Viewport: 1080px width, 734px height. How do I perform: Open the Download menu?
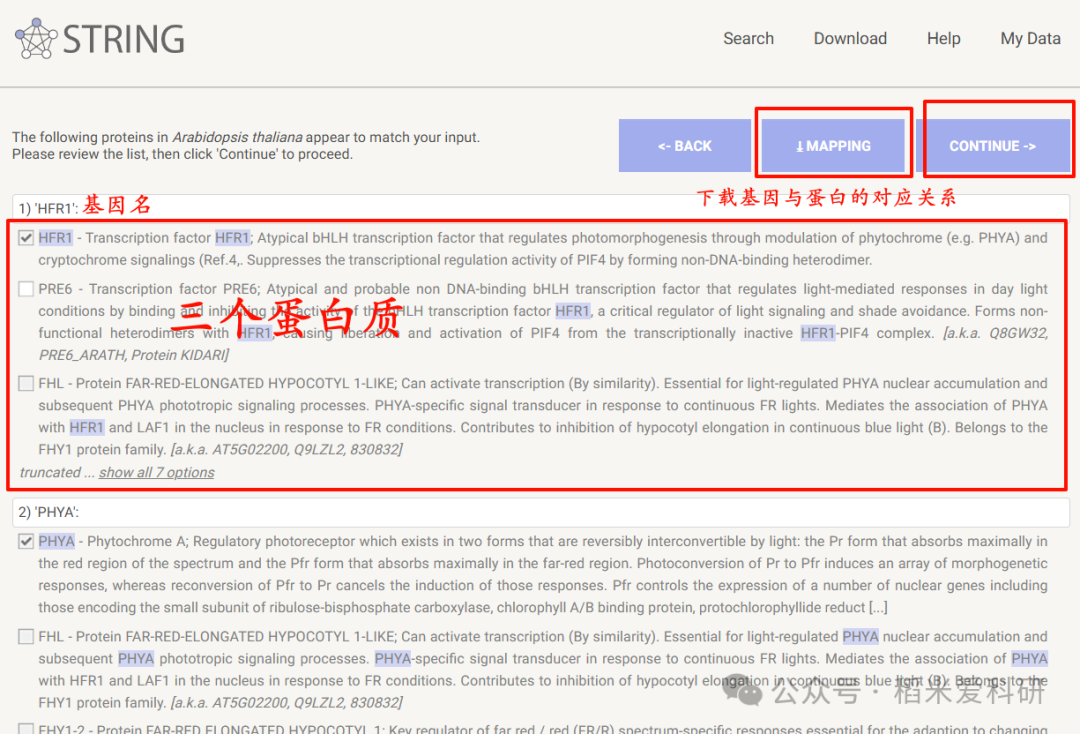tap(850, 39)
